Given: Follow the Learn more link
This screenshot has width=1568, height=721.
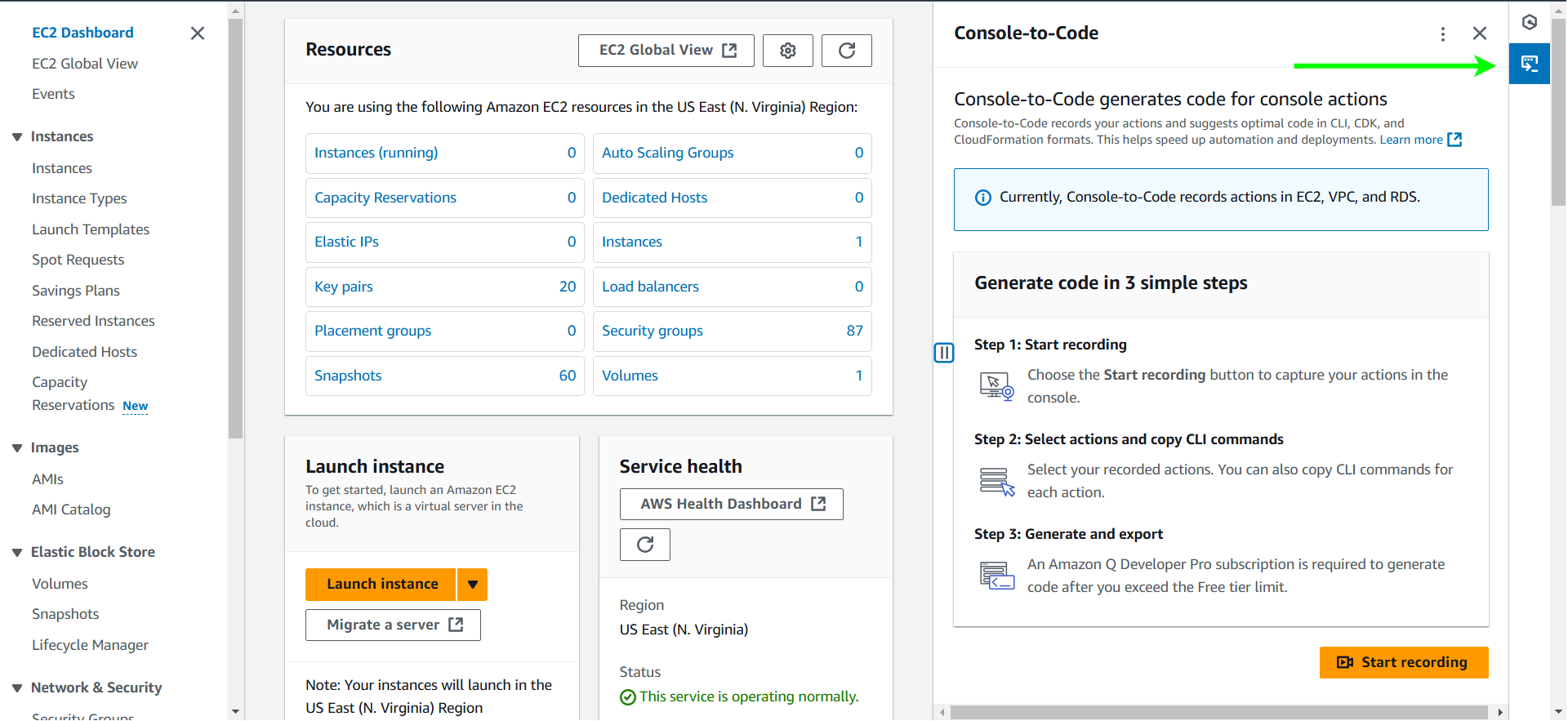Looking at the screenshot, I should point(1420,140).
